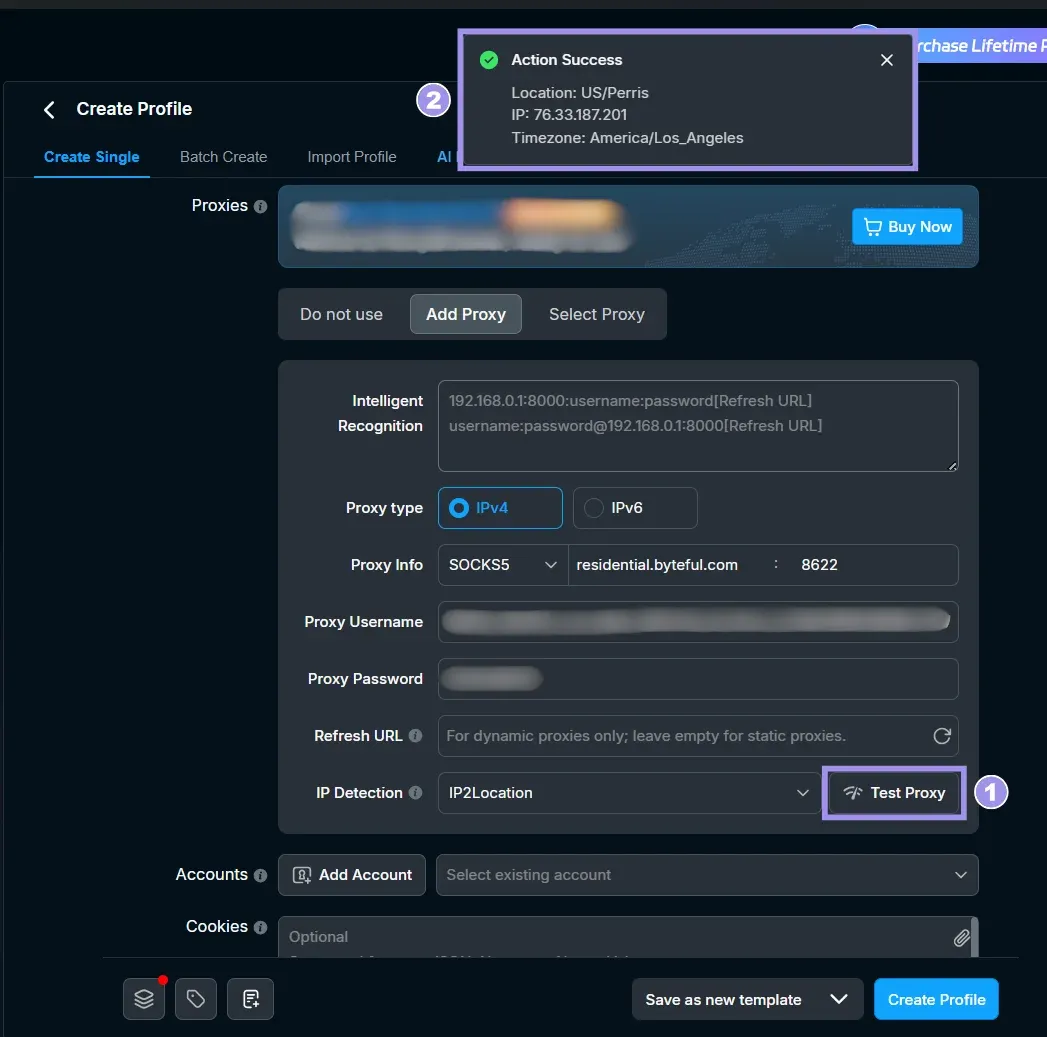Choose the Do not use proxy option
Screen dimensions: 1047x1037
click(x=341, y=315)
